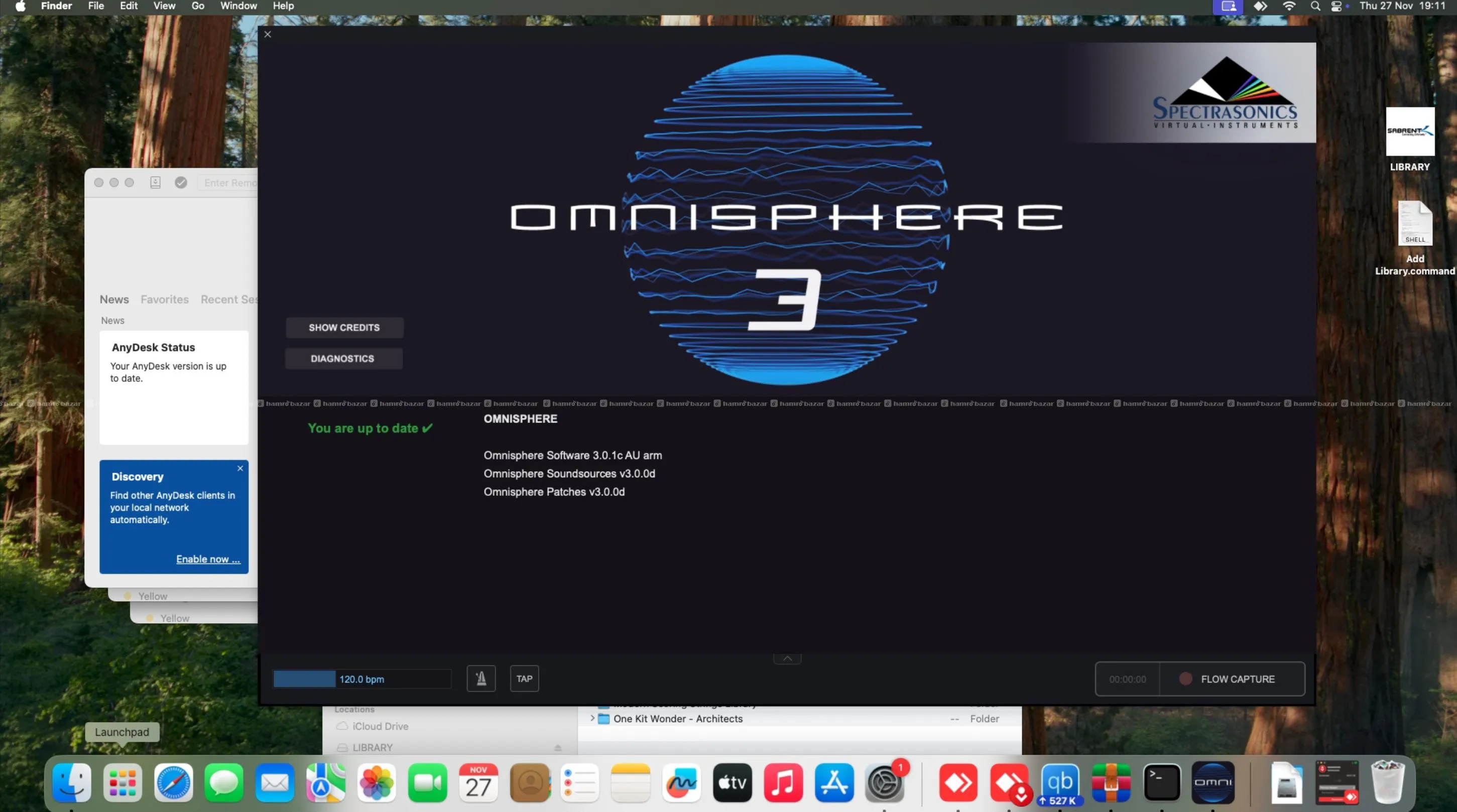Select Omnisphere Patches v3.0.0d text
Screen dimensions: 1457x812
click(x=554, y=492)
